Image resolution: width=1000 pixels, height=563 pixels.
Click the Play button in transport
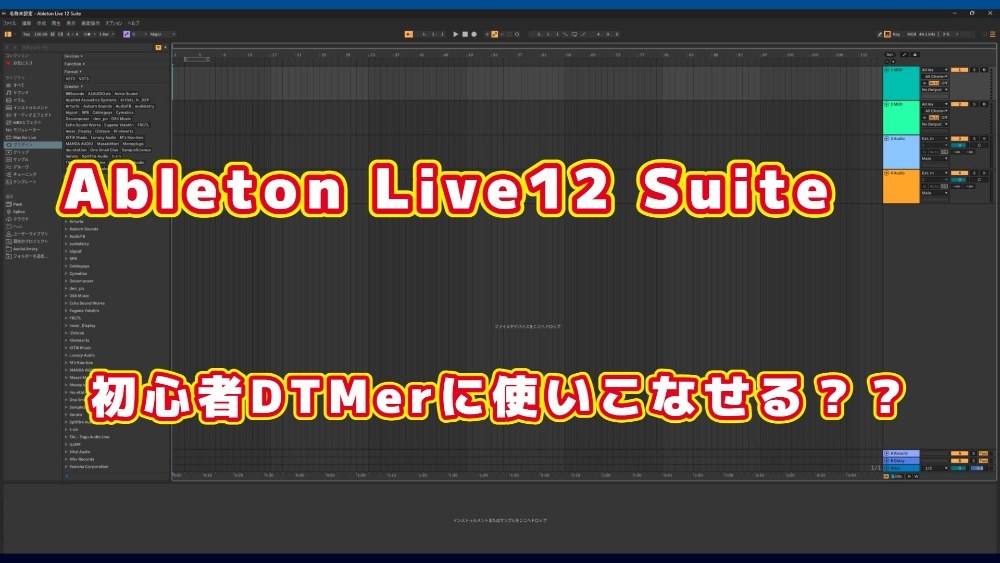pyautogui.click(x=455, y=34)
